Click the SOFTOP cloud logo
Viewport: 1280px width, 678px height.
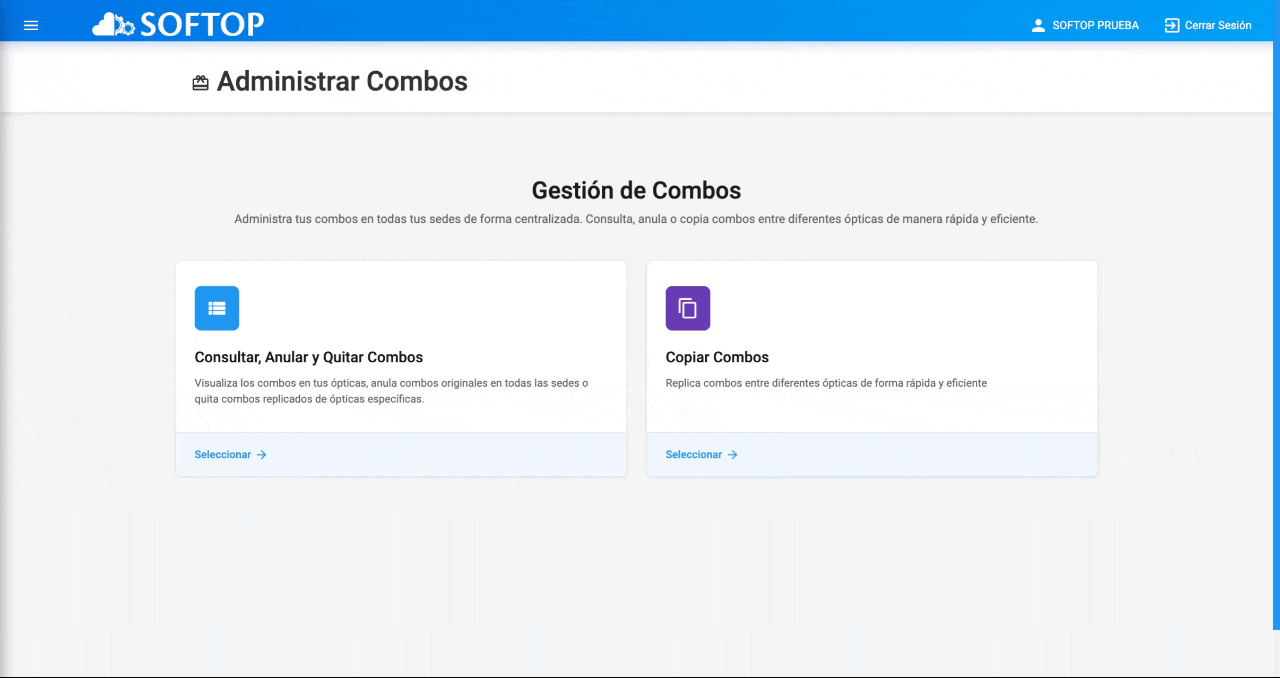[x=178, y=24]
